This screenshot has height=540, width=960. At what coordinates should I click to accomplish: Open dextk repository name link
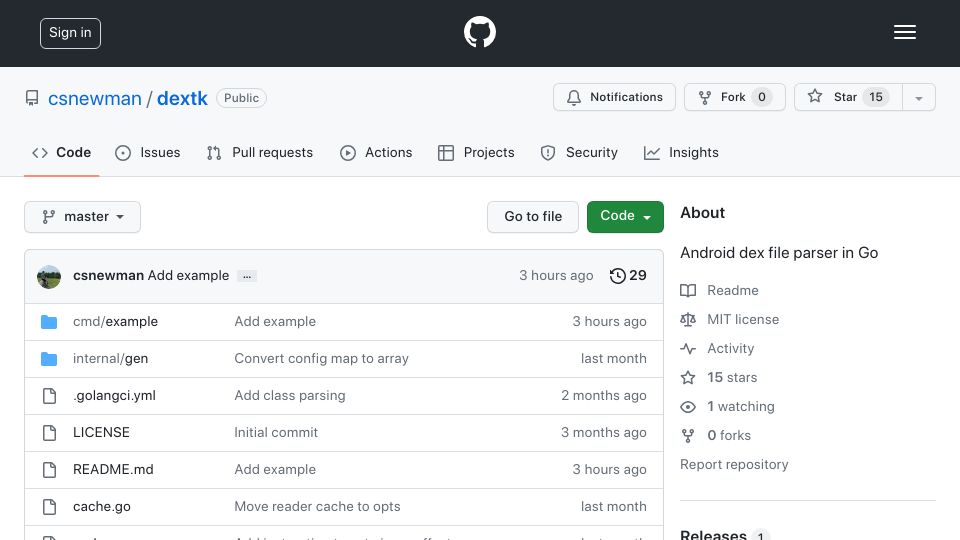tap(182, 99)
